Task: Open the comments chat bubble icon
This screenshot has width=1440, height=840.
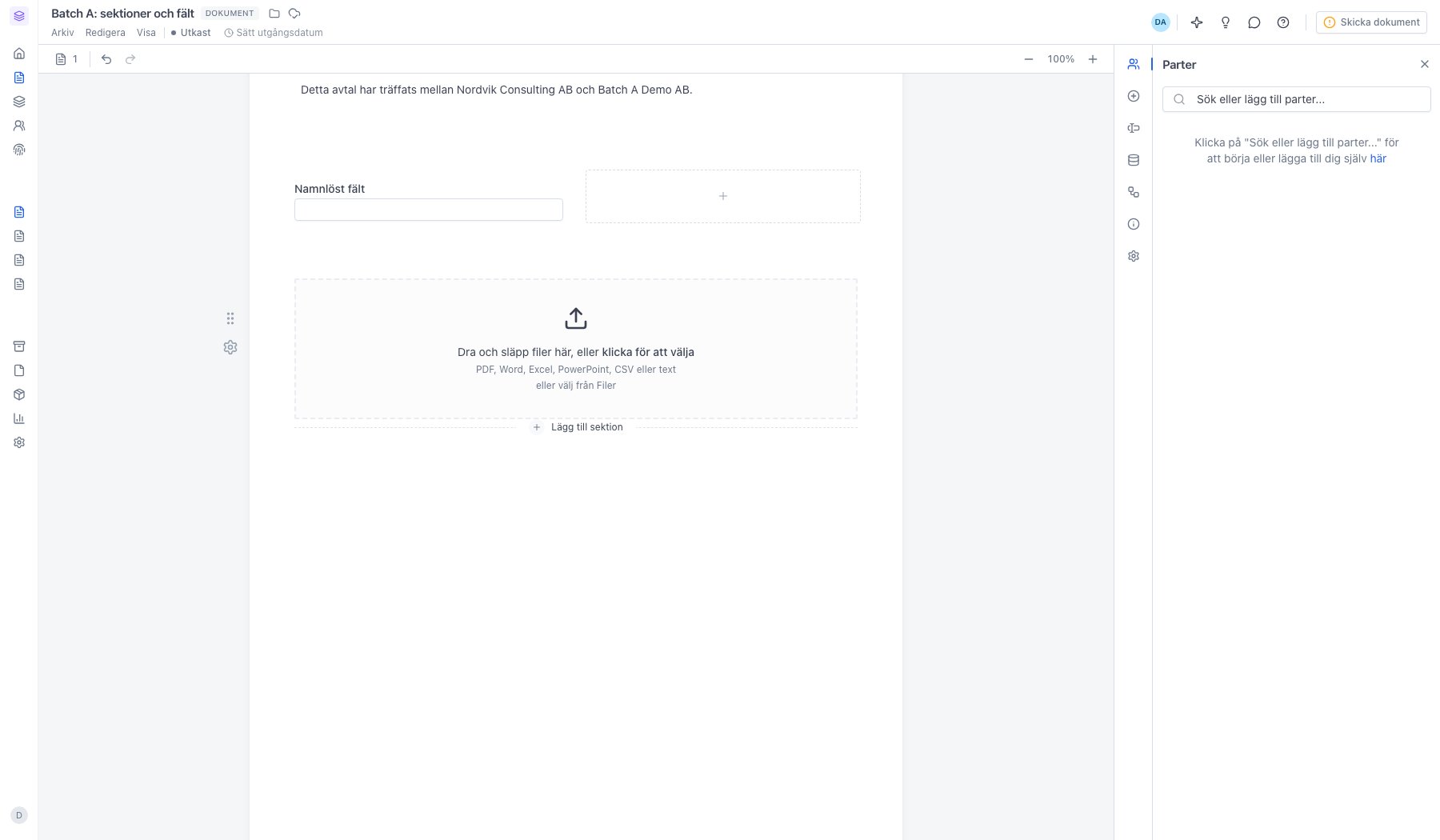Action: (1254, 22)
